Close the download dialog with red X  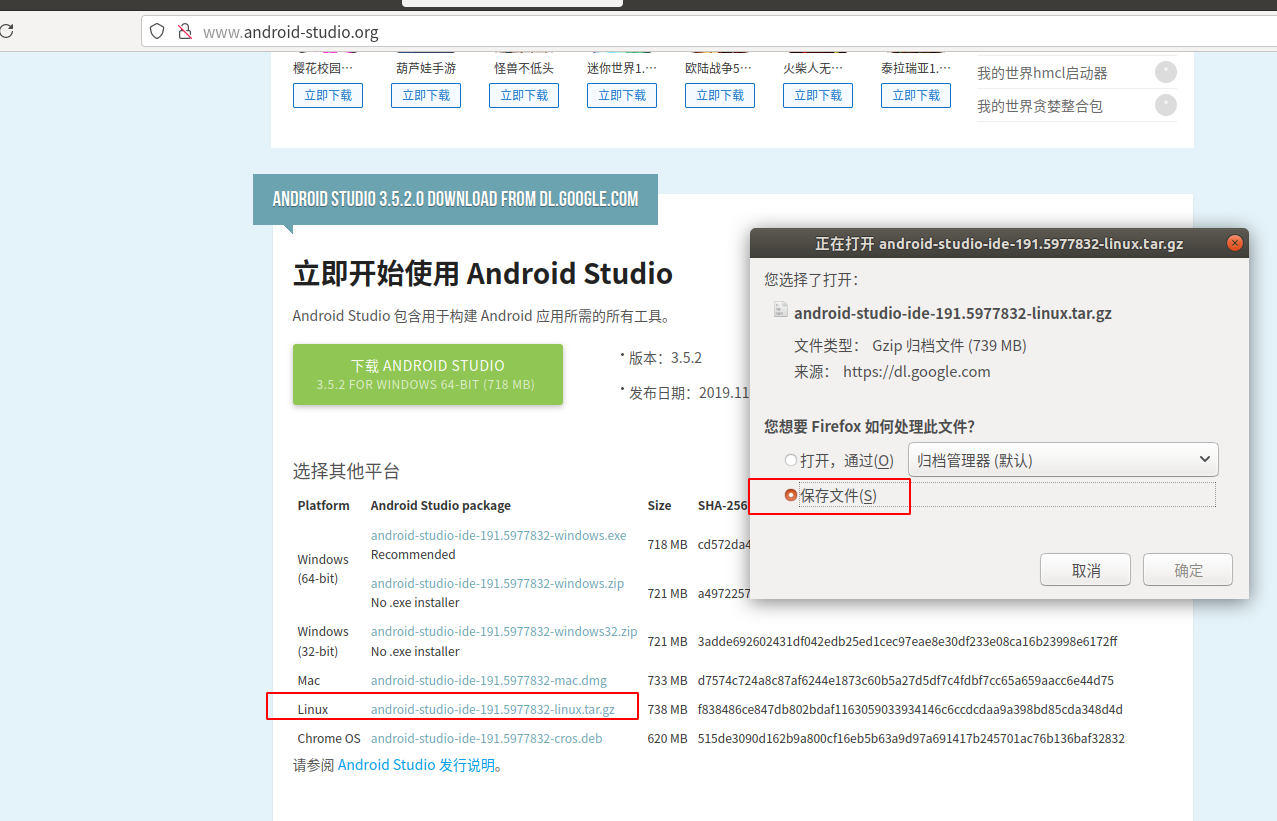(1235, 243)
